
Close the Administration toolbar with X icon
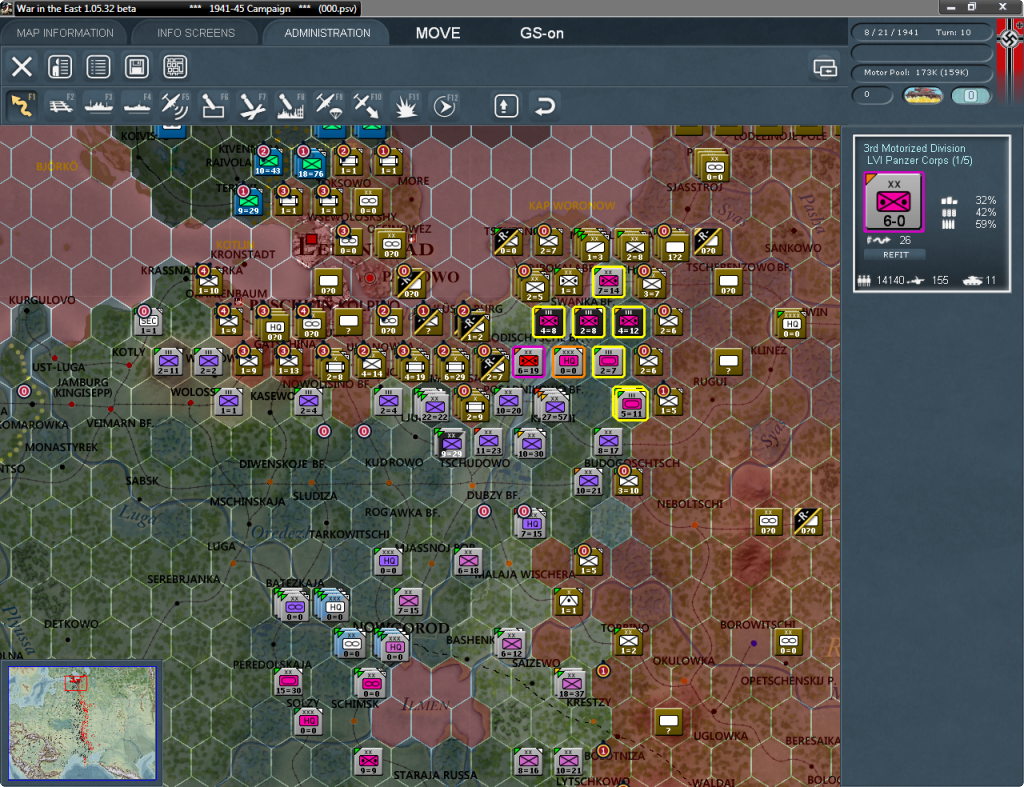[x=22, y=67]
